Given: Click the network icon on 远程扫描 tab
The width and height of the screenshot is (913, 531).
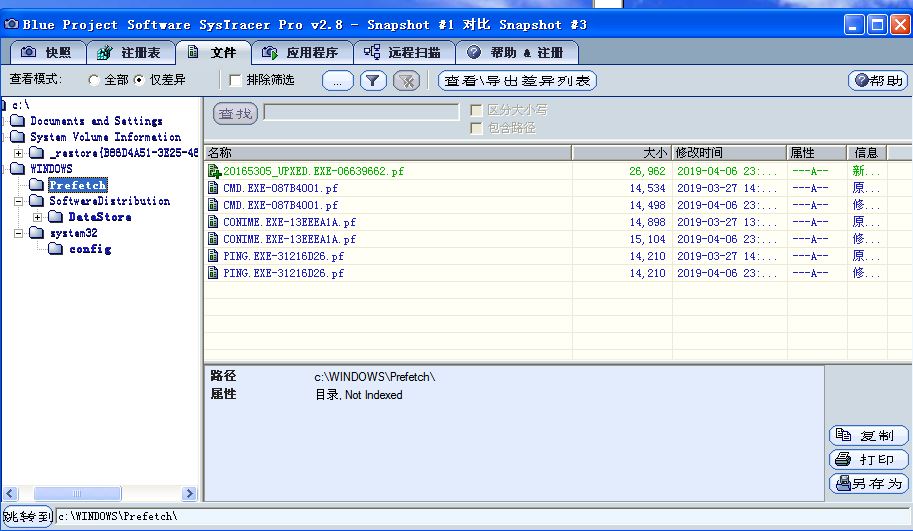Looking at the screenshot, I should [x=372, y=52].
